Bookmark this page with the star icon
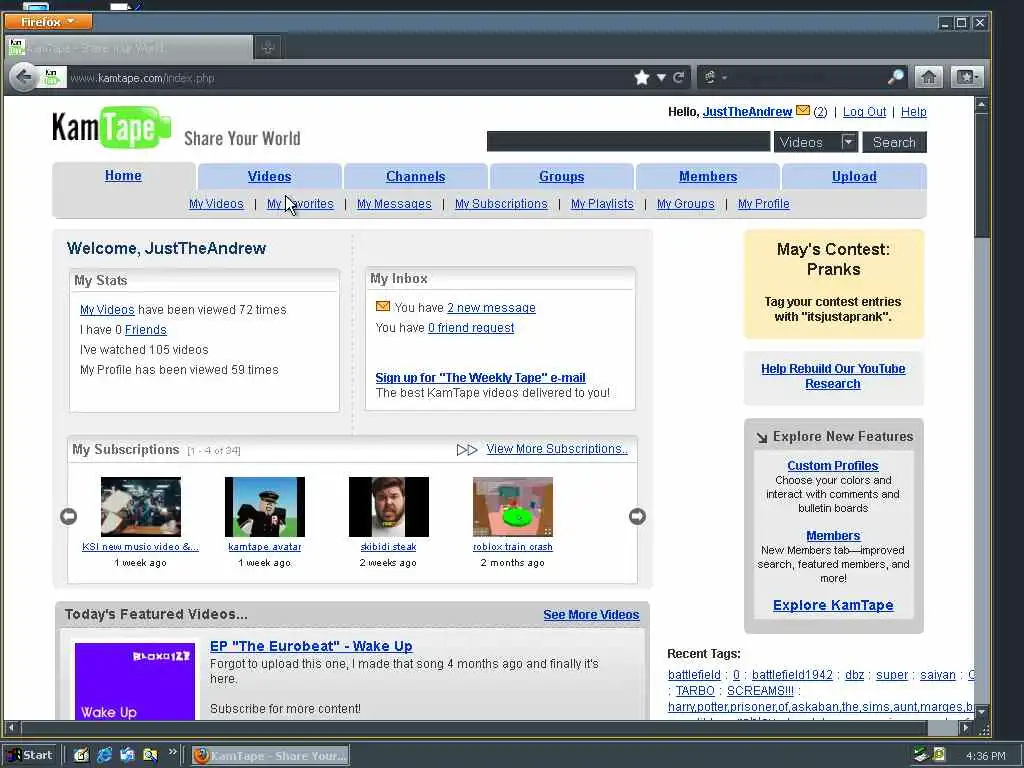The height and width of the screenshot is (768, 1024). [641, 78]
